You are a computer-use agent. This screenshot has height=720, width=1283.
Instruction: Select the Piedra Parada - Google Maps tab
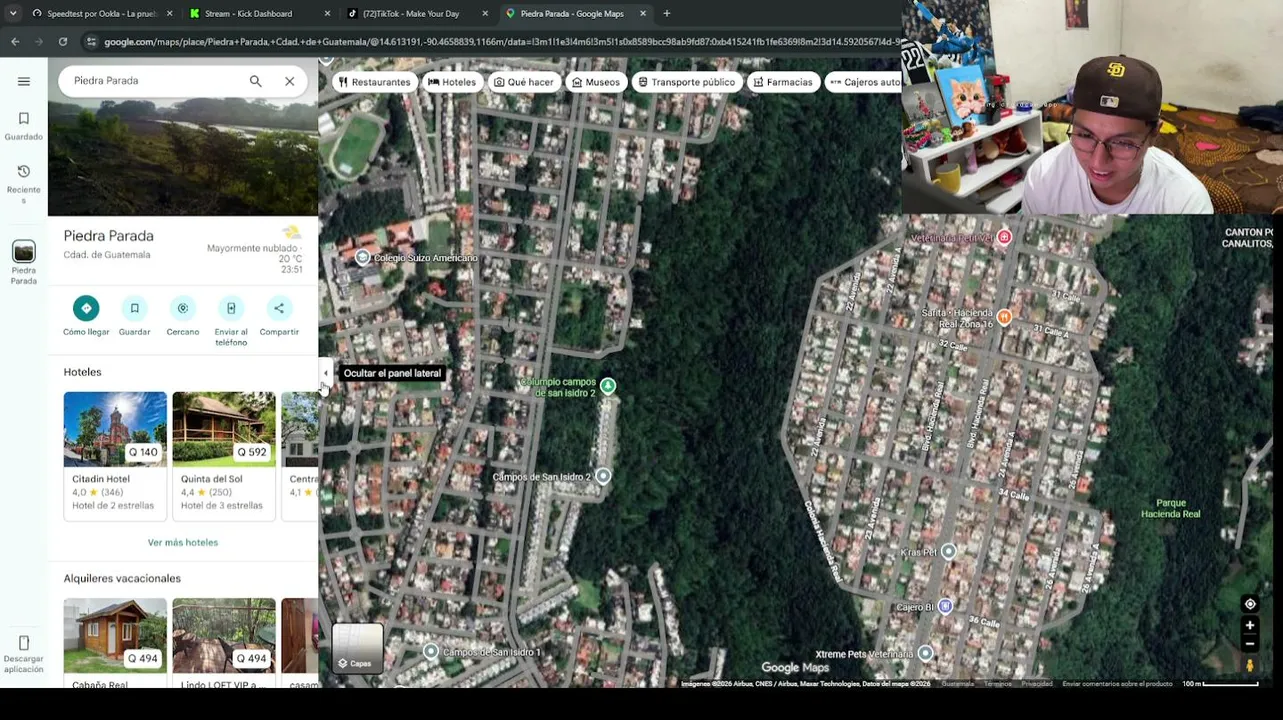point(574,14)
